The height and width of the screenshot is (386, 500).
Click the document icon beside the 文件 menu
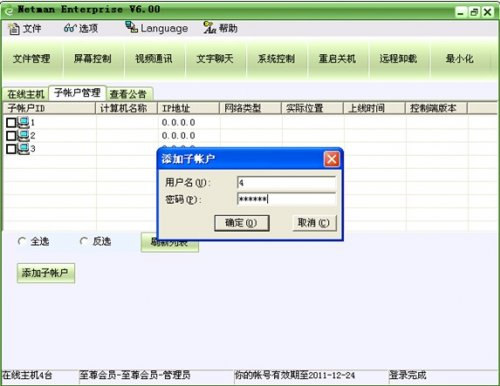[14, 29]
